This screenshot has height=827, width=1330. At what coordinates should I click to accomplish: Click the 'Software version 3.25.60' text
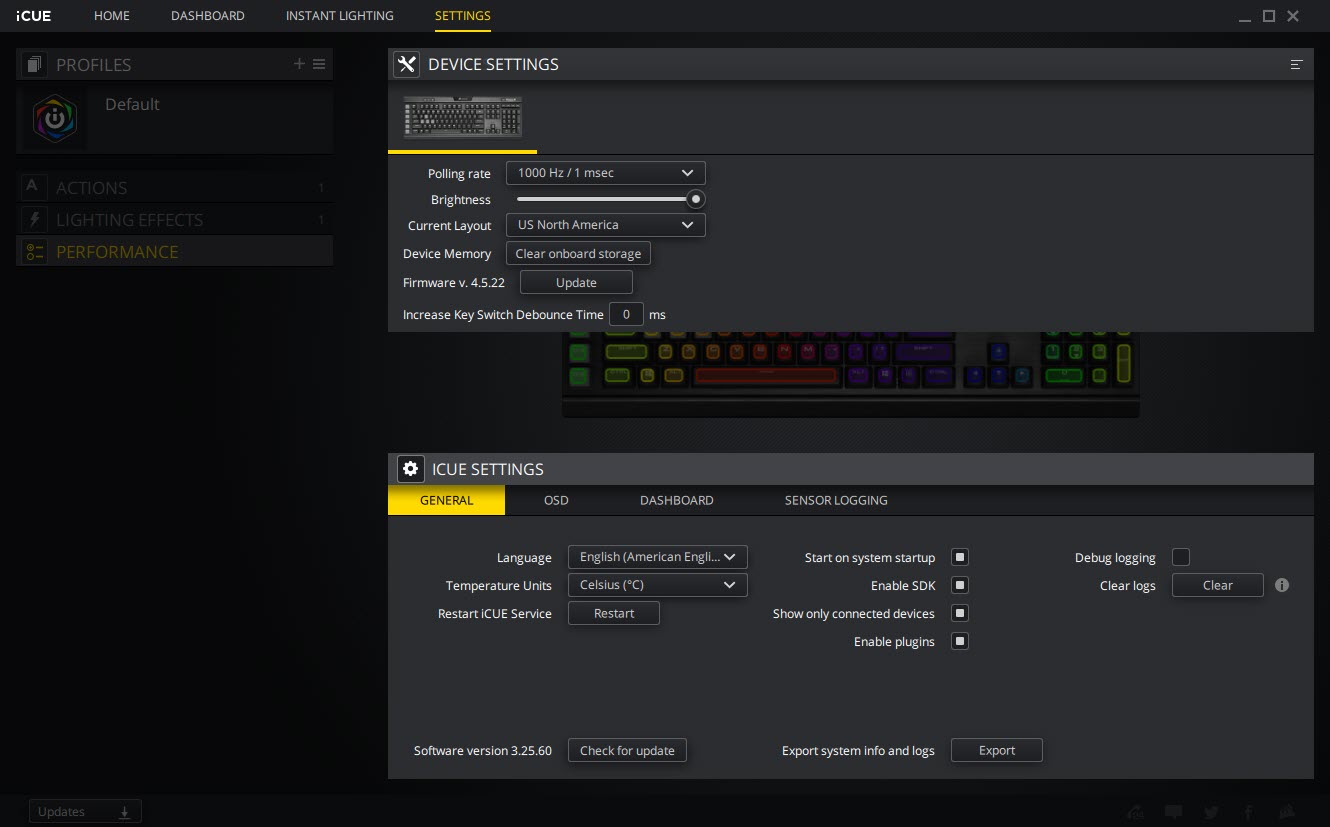coord(483,750)
